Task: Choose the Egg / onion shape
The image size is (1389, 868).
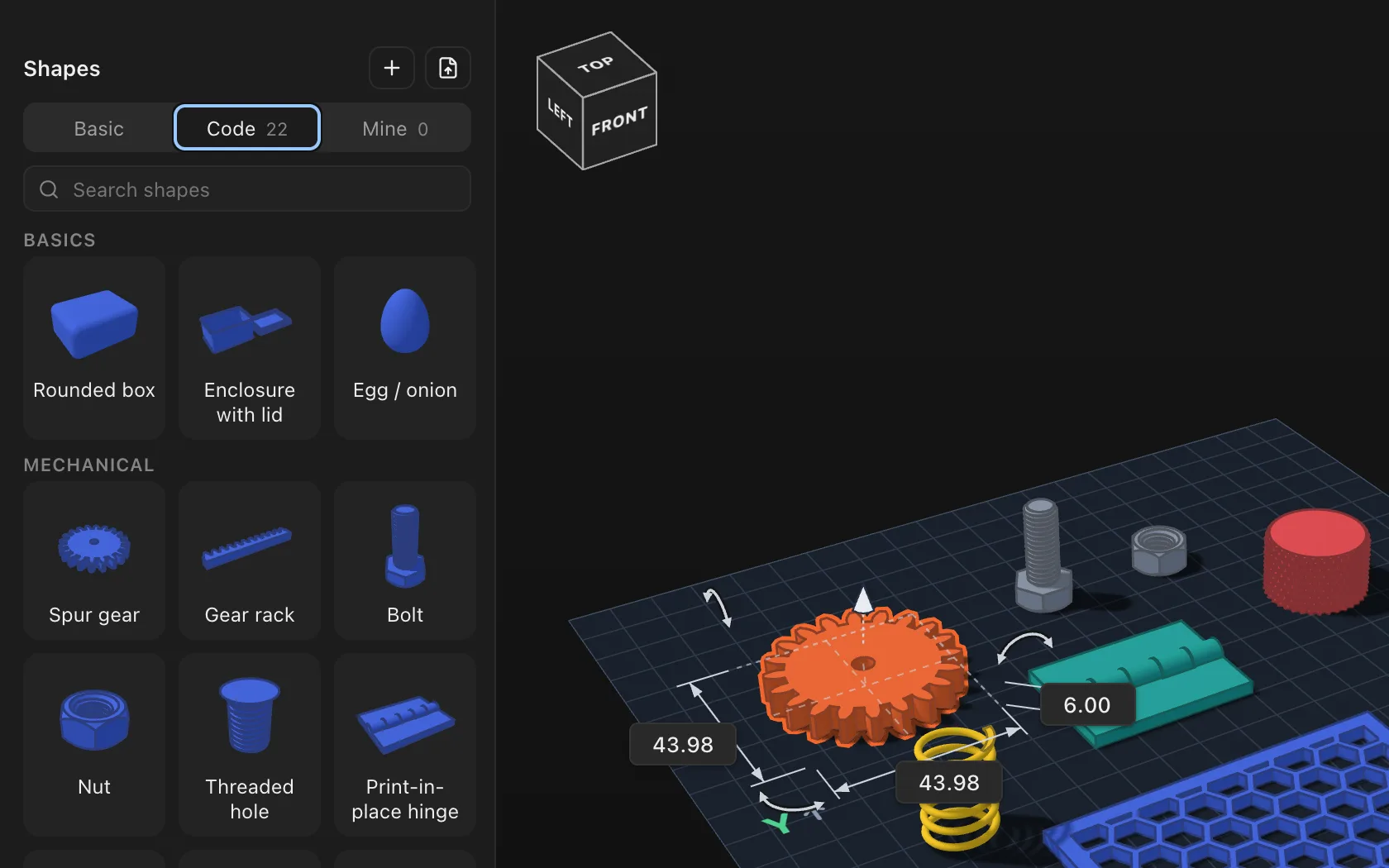Action: (405, 347)
